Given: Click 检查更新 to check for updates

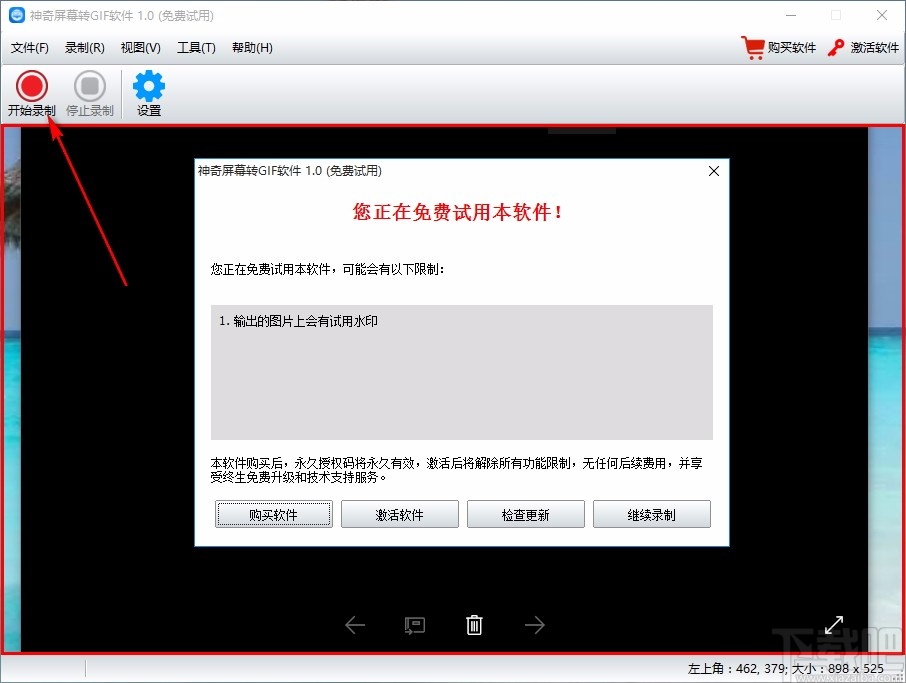Looking at the screenshot, I should coord(525,513).
